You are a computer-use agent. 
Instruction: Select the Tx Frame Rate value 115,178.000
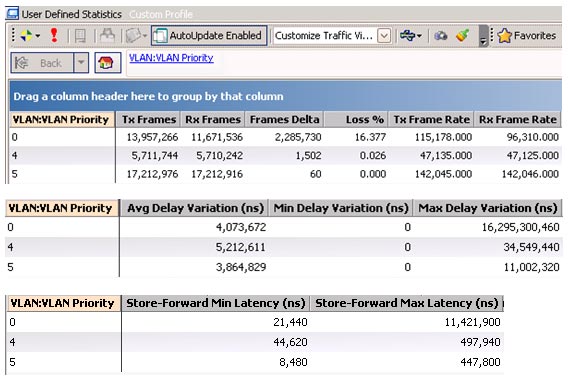coord(443,137)
